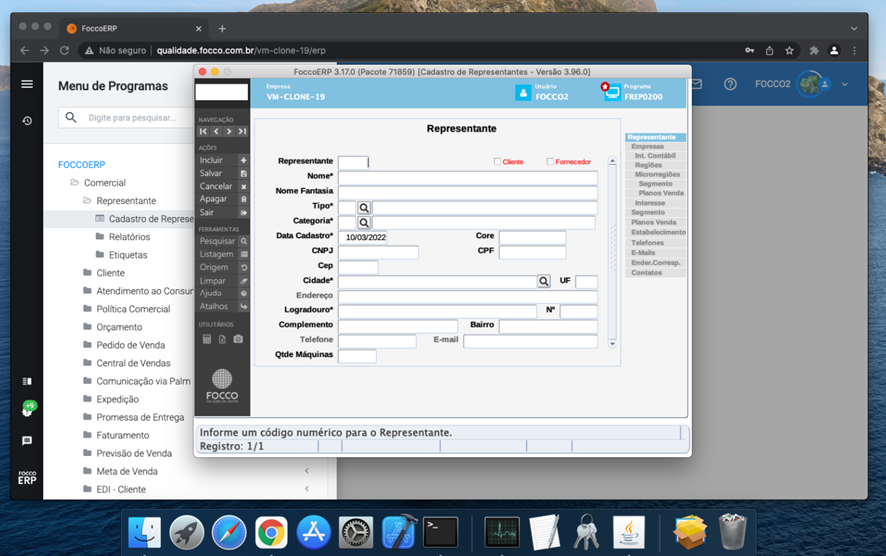Collapse the Representante tree folder

tap(87, 201)
